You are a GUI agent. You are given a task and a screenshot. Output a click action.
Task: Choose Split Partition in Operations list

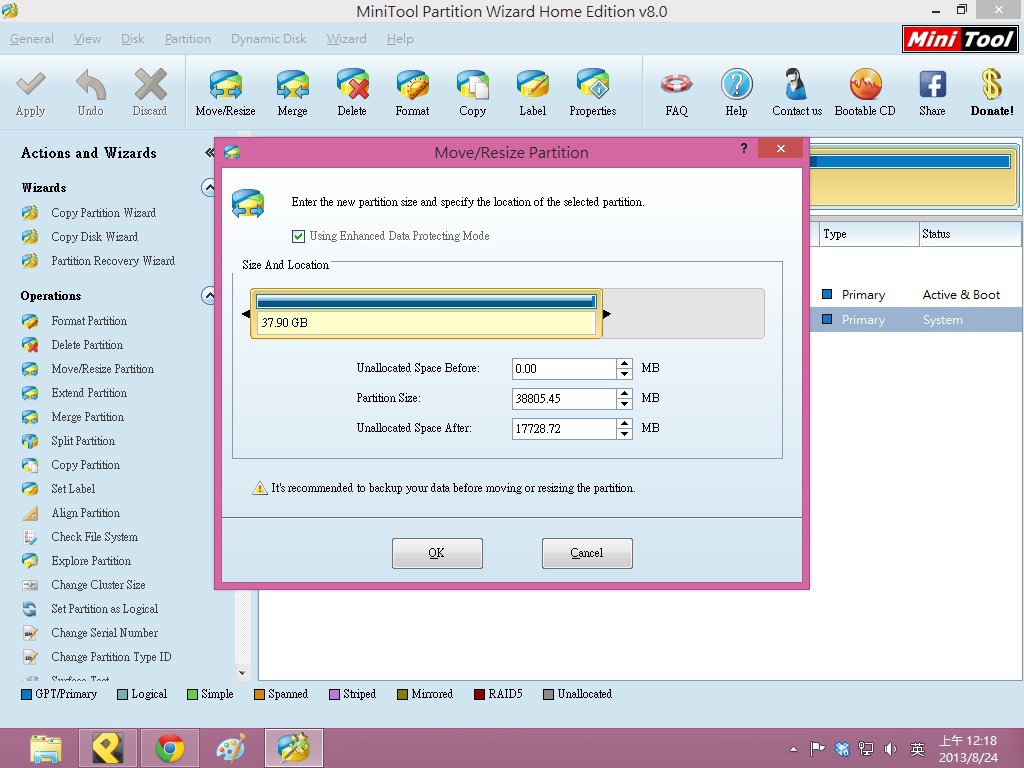tap(83, 441)
